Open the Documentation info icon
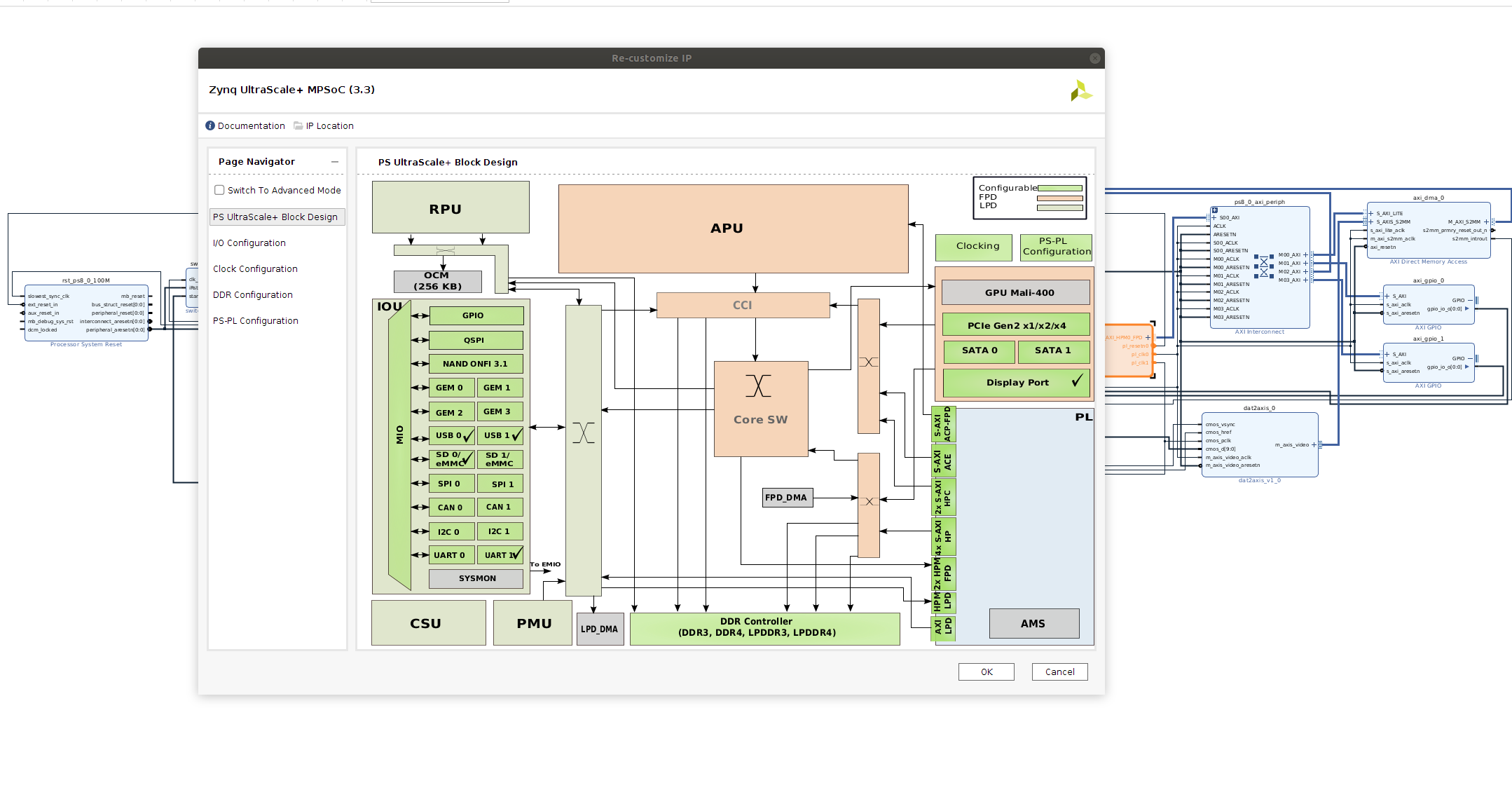Viewport: 1512px width, 804px height. pos(210,125)
